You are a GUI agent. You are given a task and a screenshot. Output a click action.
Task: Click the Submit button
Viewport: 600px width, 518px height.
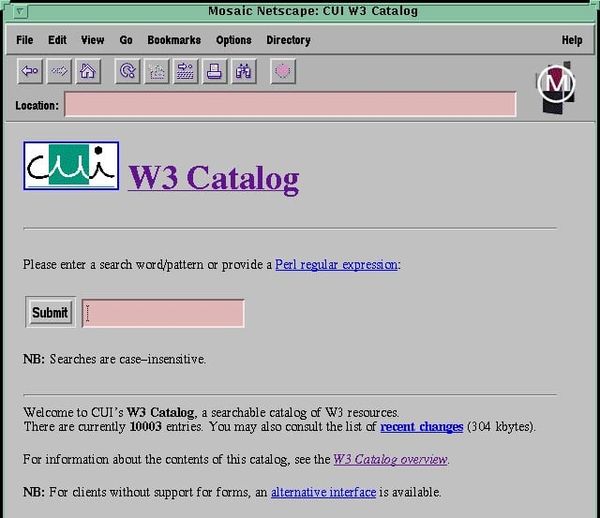coord(50,312)
